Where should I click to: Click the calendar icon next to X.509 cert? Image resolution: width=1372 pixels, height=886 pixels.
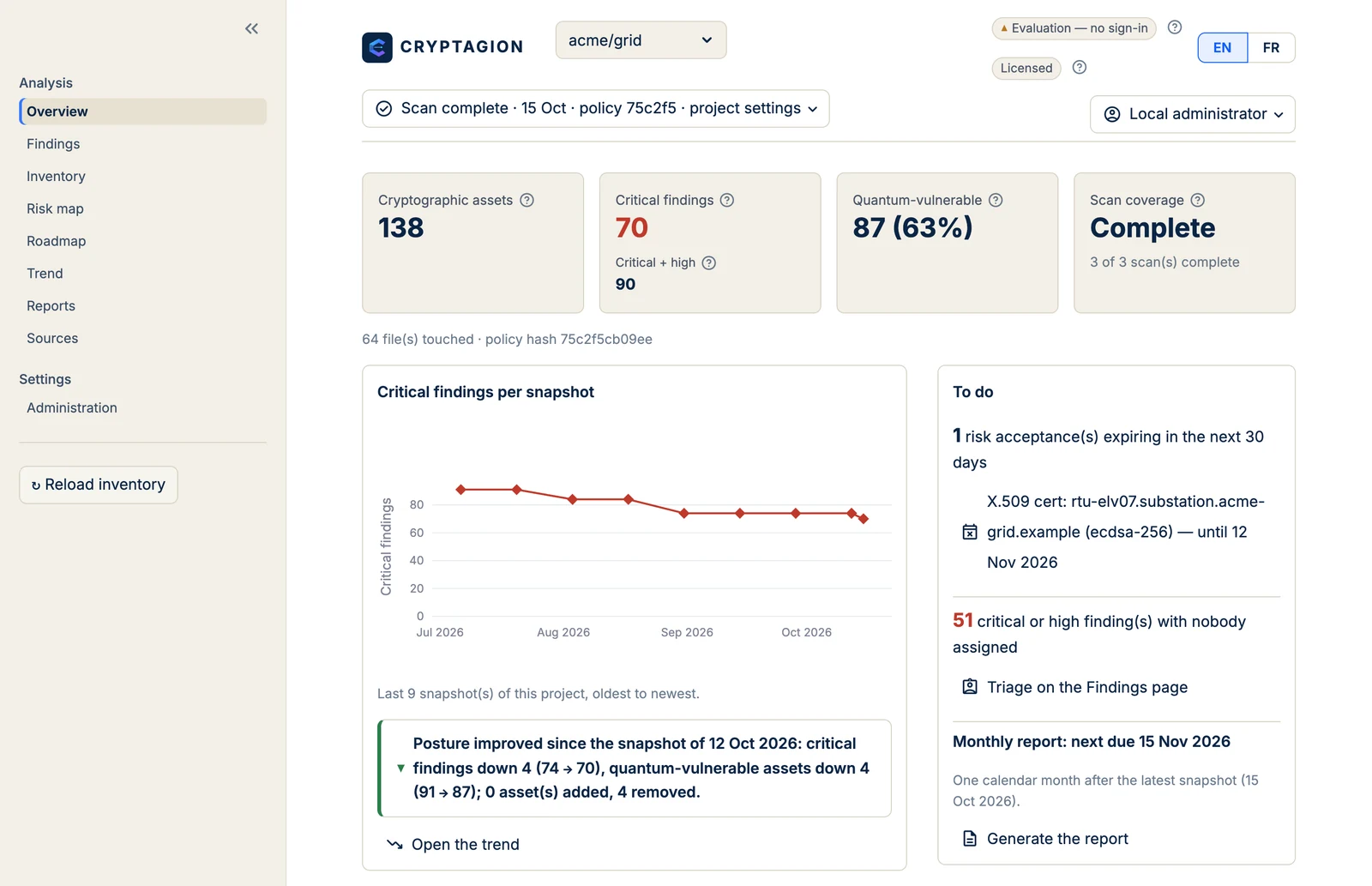tap(970, 532)
